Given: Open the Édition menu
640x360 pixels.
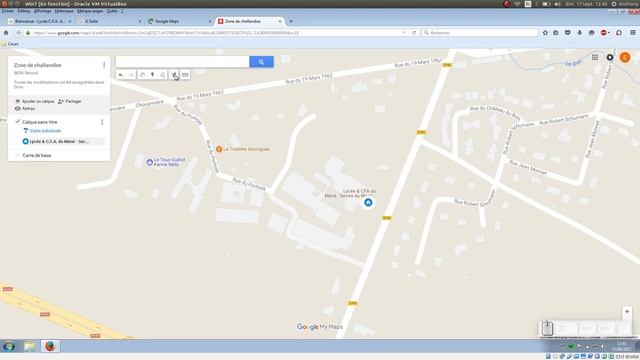Looking at the screenshot, I should [23, 11].
